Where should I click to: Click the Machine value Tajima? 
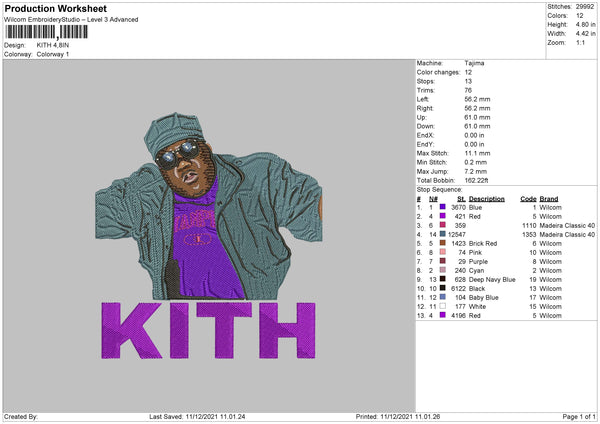[474, 63]
